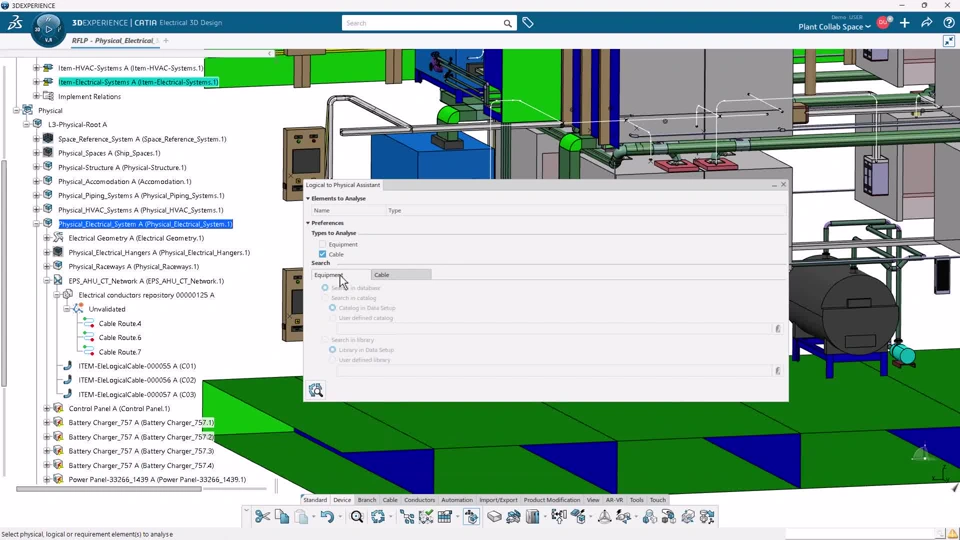Expand the Control Panel A node
Screen dimensions: 960x540
(x=47, y=408)
